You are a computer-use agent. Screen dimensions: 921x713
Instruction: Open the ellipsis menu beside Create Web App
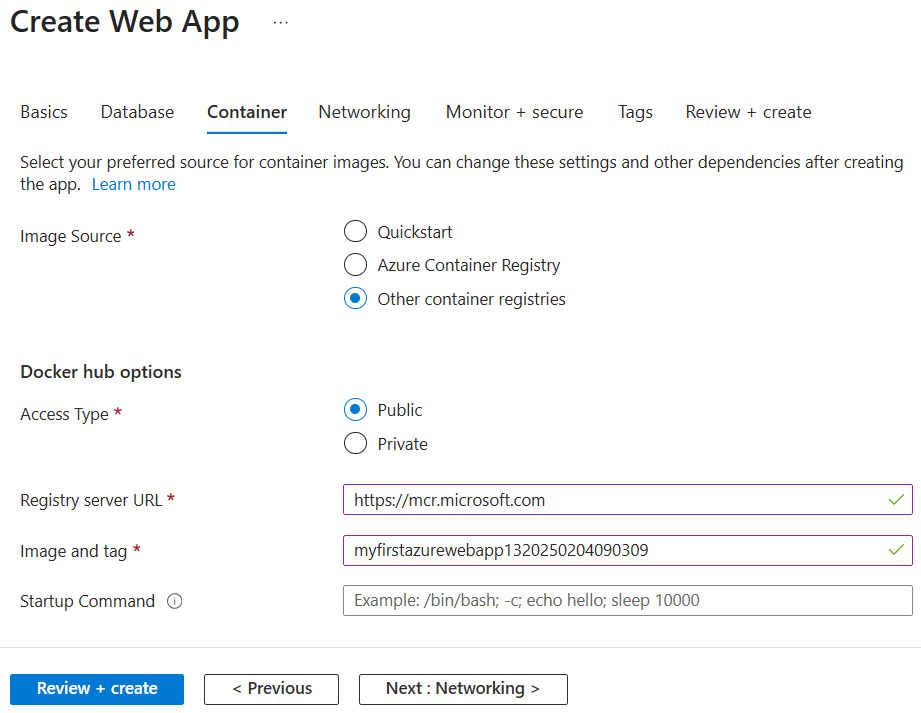(281, 22)
